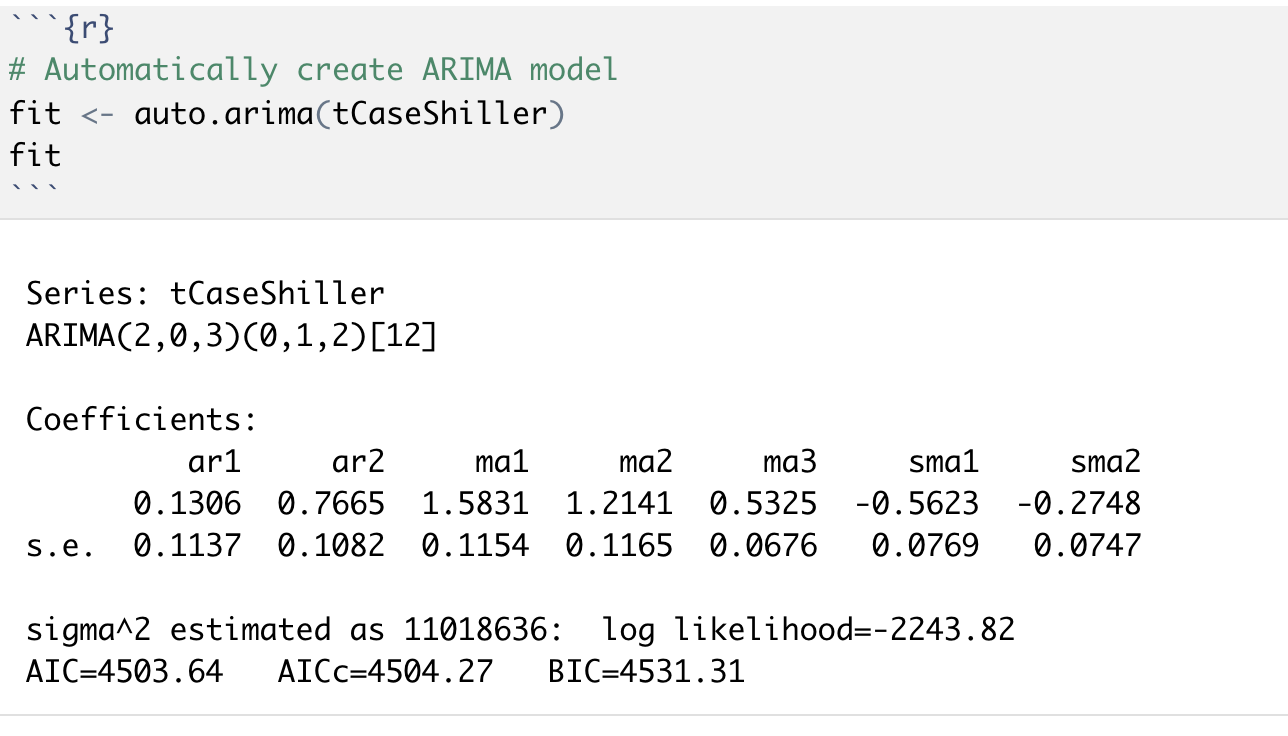Click the "Series: tCaseShiller" output line
Image resolution: width=1288 pixels, height=736 pixels.
(x=205, y=293)
